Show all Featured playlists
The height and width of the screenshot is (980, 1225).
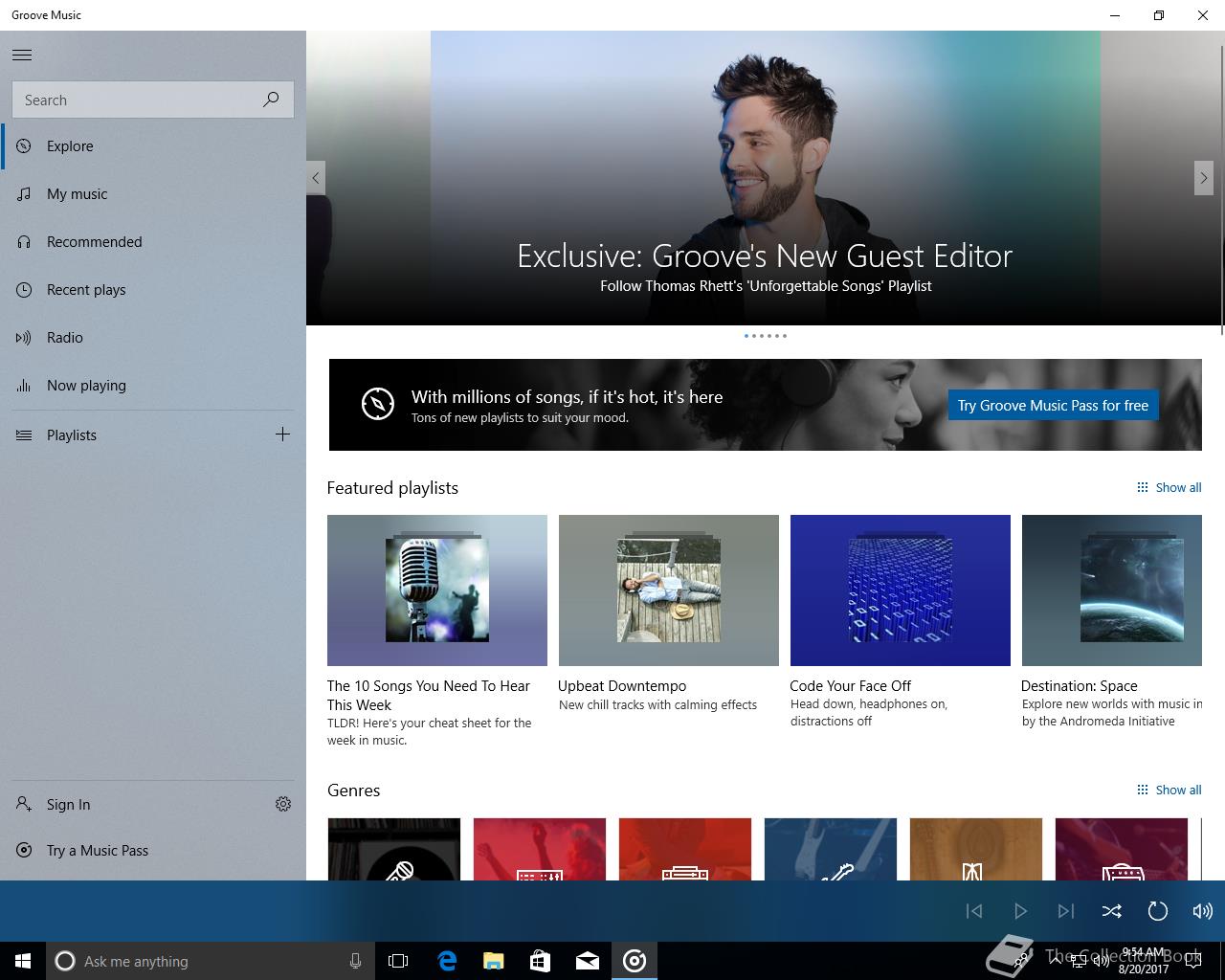1169,487
